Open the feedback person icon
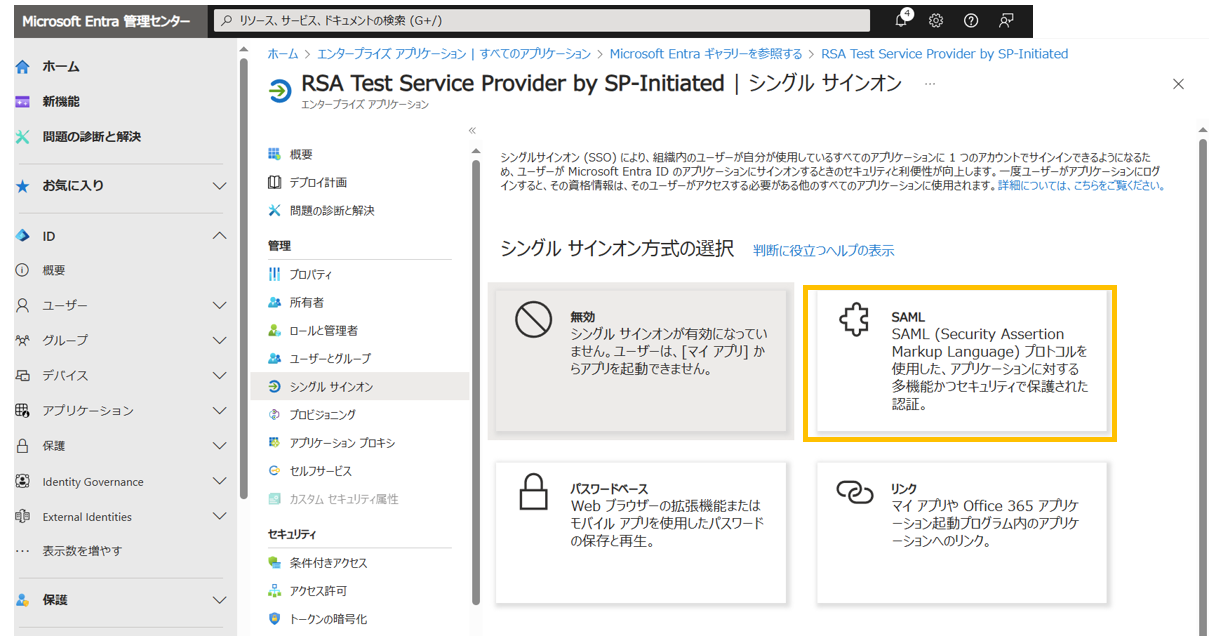Image resolution: width=1213 pixels, height=641 pixels. [x=1006, y=20]
